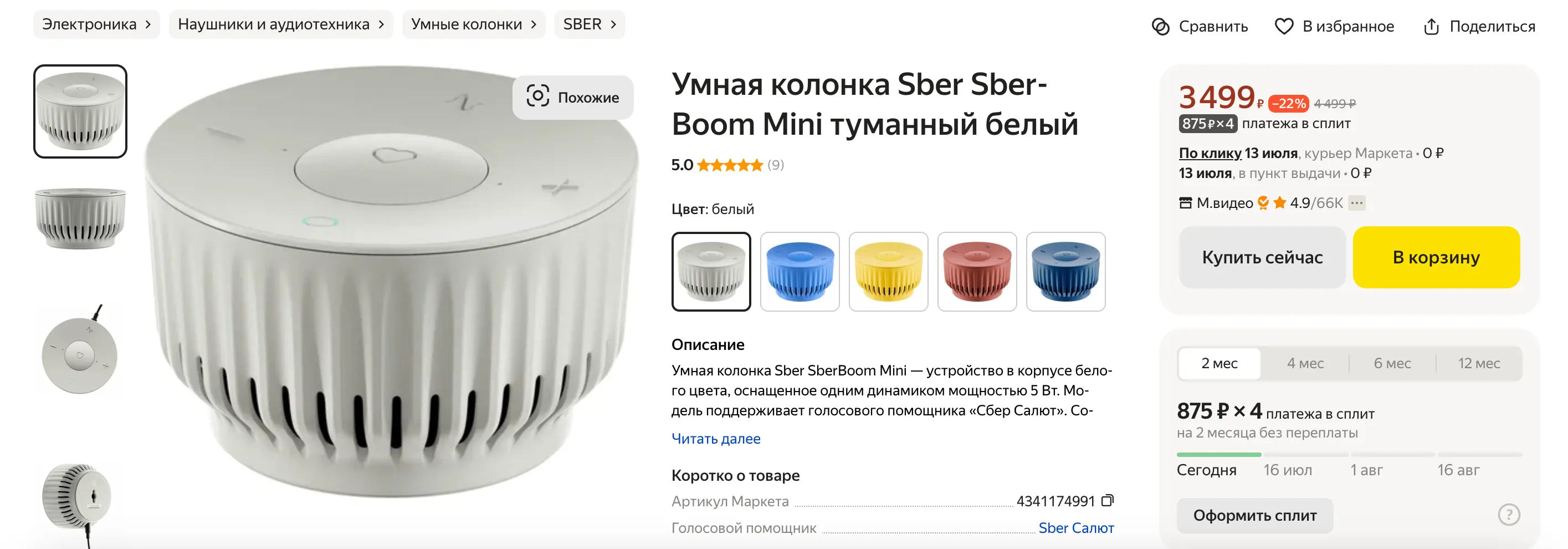Switch to the 6 мес split option
The height and width of the screenshot is (549, 1568).
(1392, 363)
